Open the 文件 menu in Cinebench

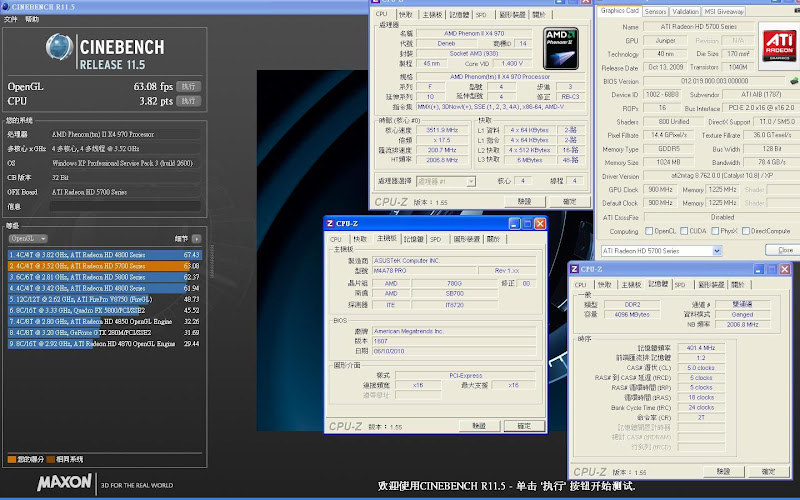[x=11, y=19]
